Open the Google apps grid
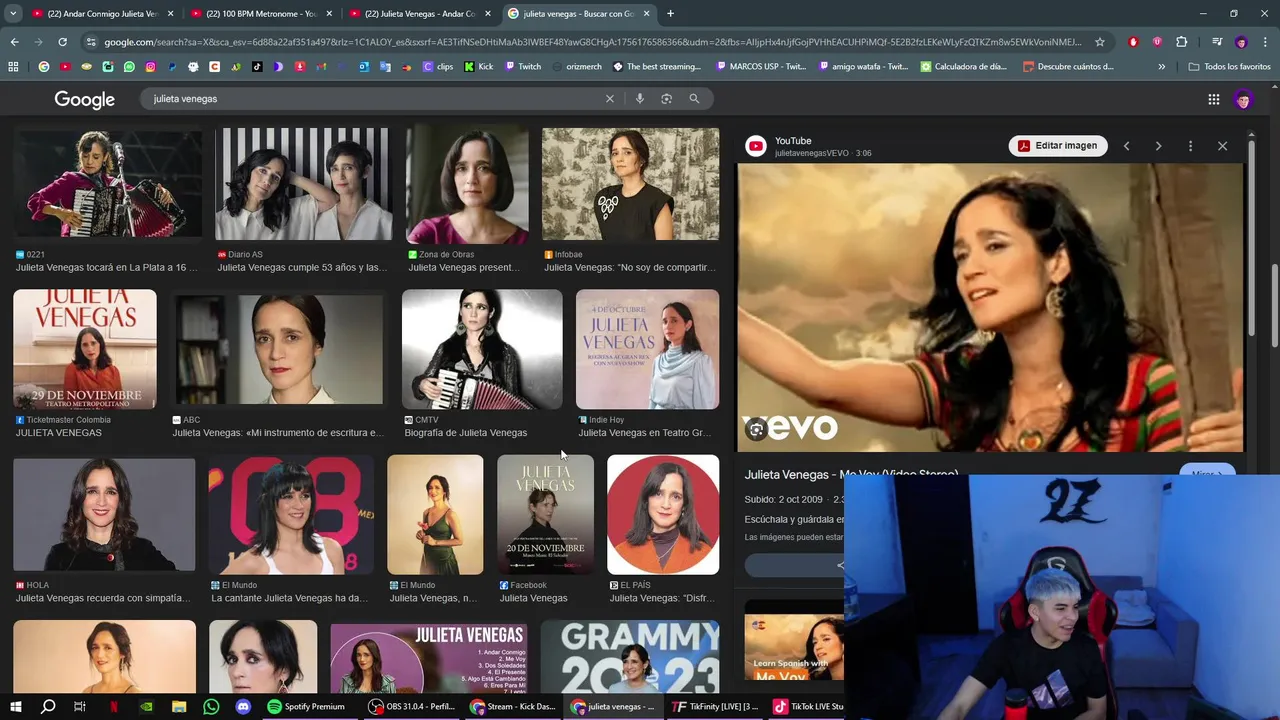1280x720 pixels. pyautogui.click(x=1213, y=99)
